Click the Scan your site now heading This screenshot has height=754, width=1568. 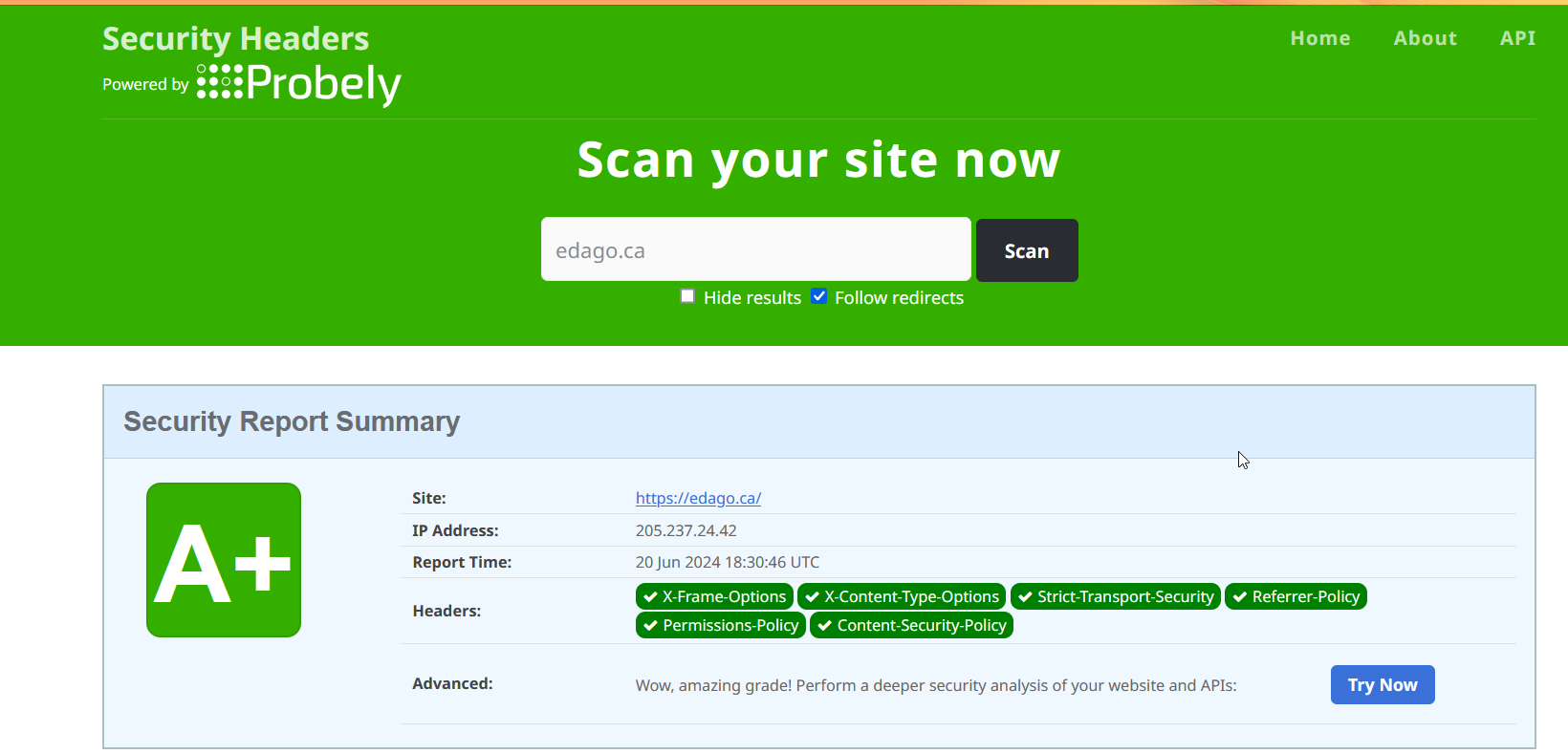coord(818,160)
